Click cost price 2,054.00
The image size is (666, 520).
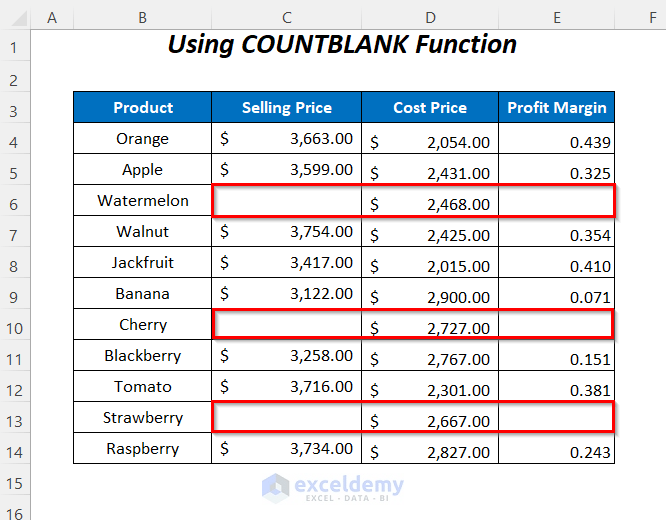[x=430, y=138]
